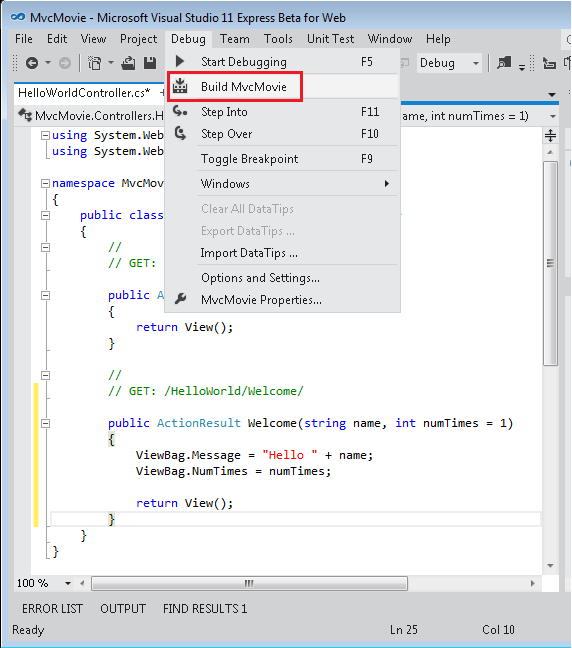Image resolution: width=572 pixels, height=648 pixels.
Task: Click the Ln 25 status bar entry
Action: tap(403, 629)
